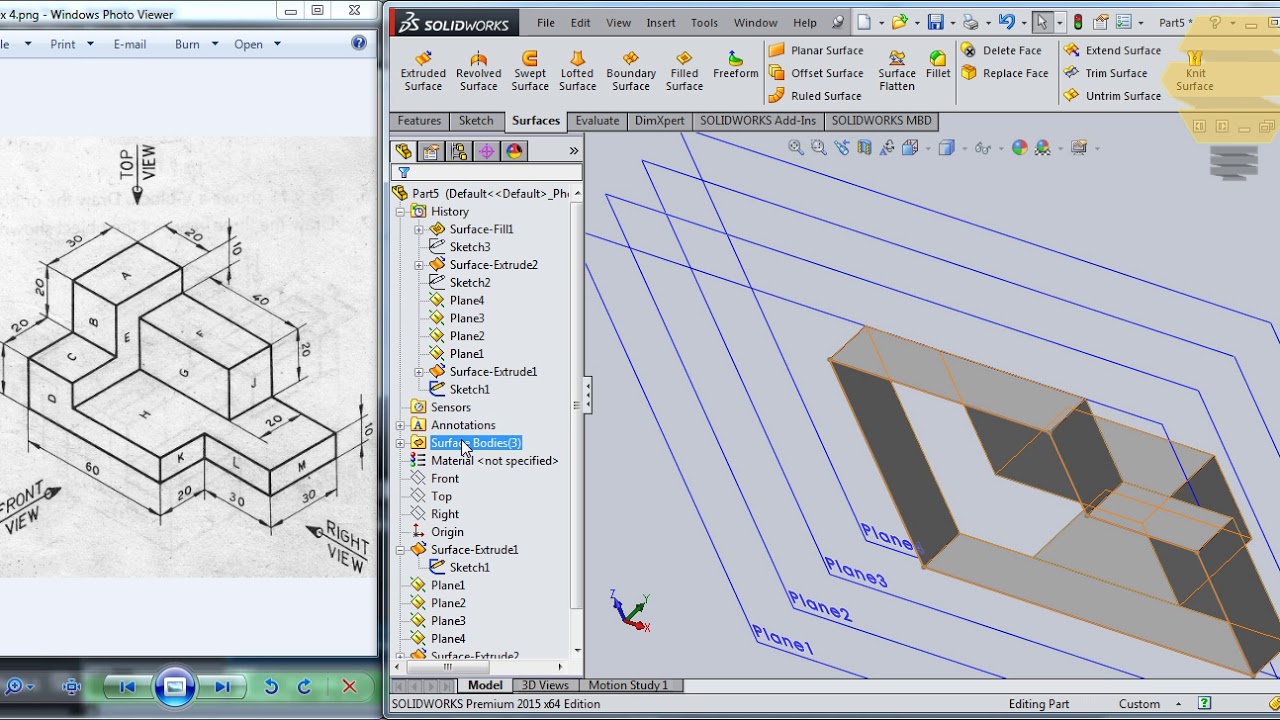Switch to the SOLIDWORKS Add-Ins tab
The image size is (1280, 720).
click(x=758, y=121)
